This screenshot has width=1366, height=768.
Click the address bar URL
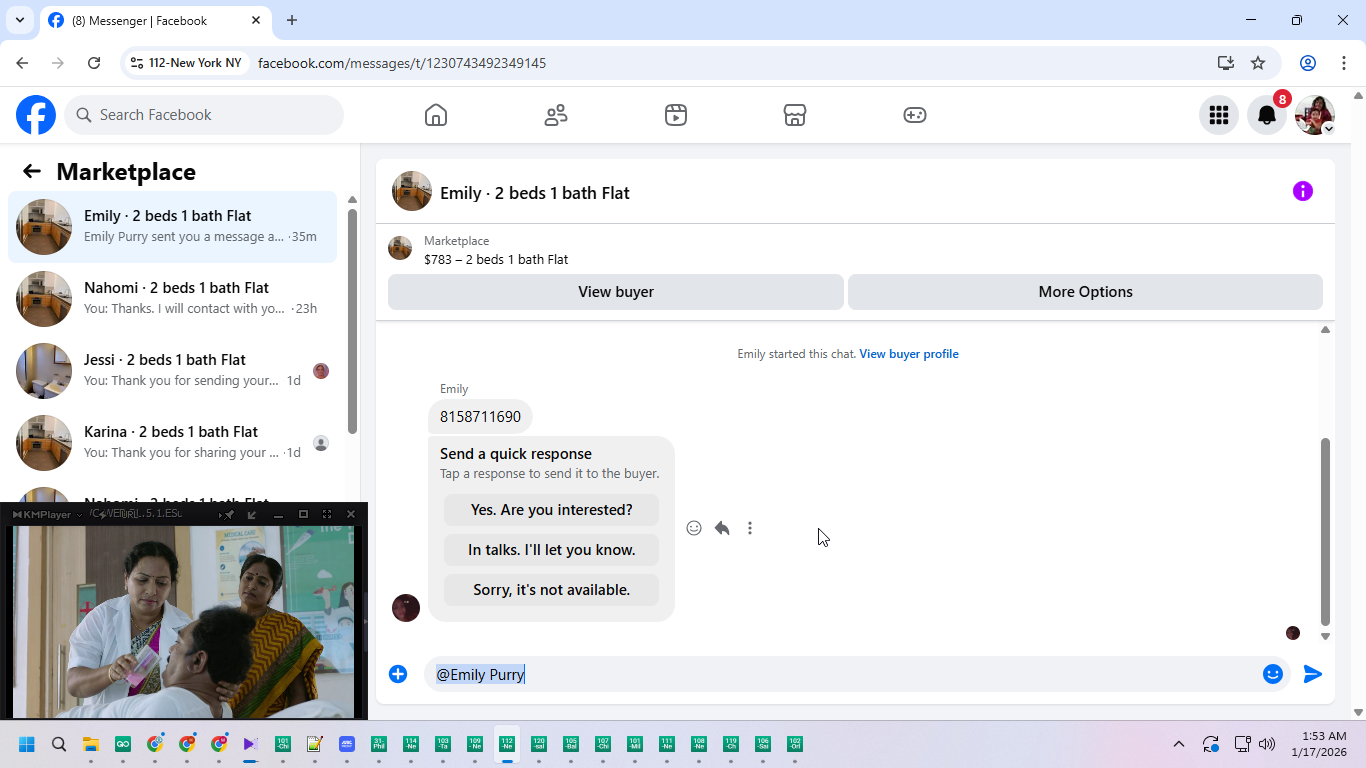[x=402, y=63]
